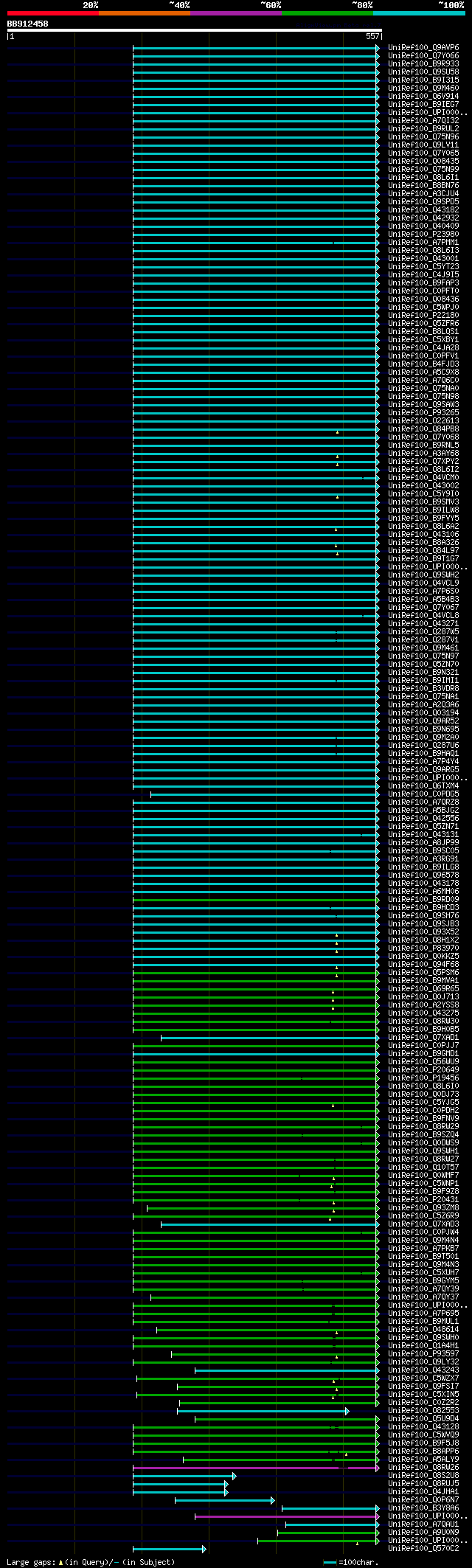Image resolution: width=472 pixels, height=1568 pixels.
Task: Open hit UniRef100_Q9SU58
Action: pyautogui.click(x=423, y=72)
